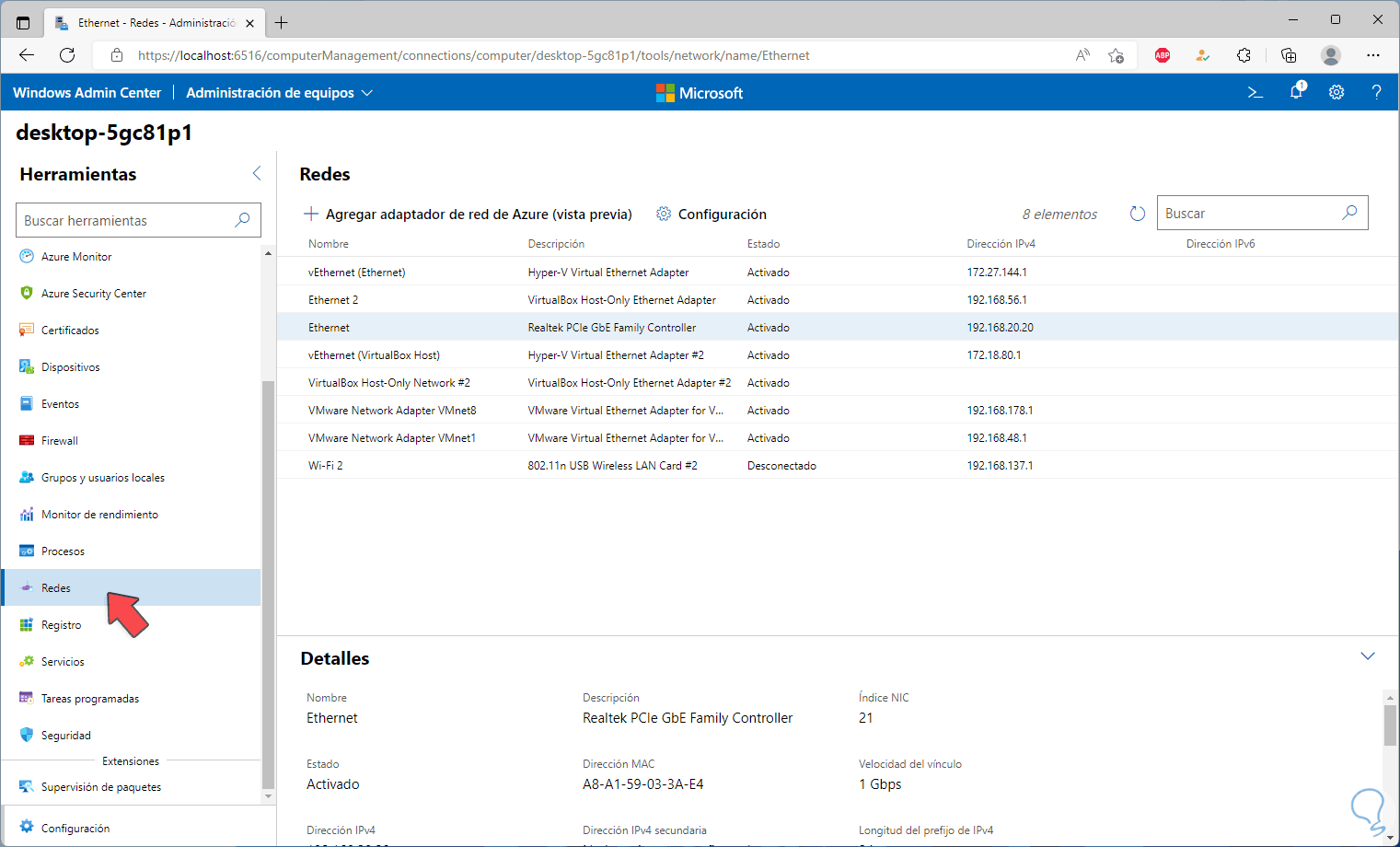Select VMware Network Adapter VMnet1 row
This screenshot has width=1400, height=847.
tap(838, 437)
